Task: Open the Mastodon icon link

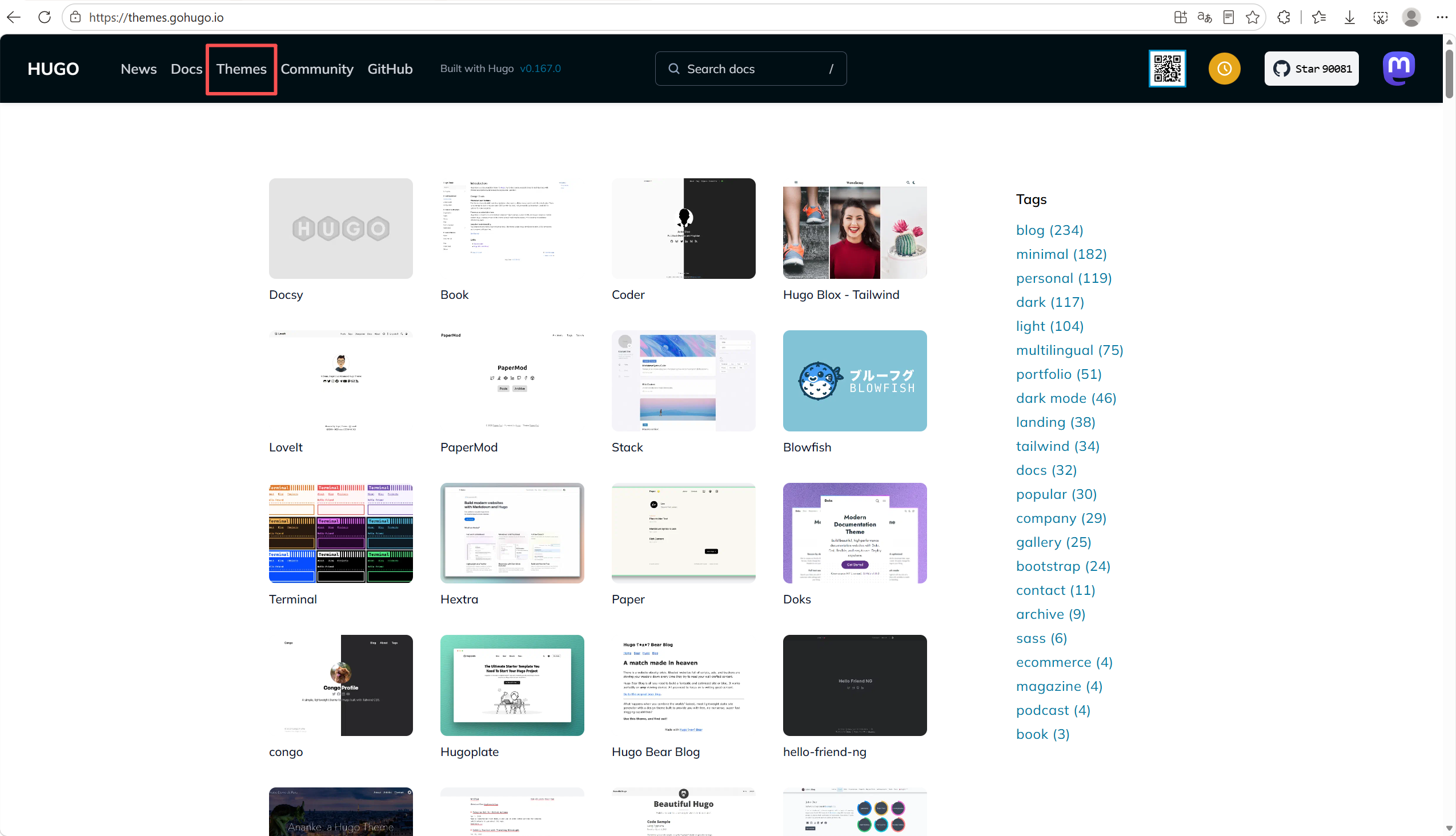Action: [1399, 69]
